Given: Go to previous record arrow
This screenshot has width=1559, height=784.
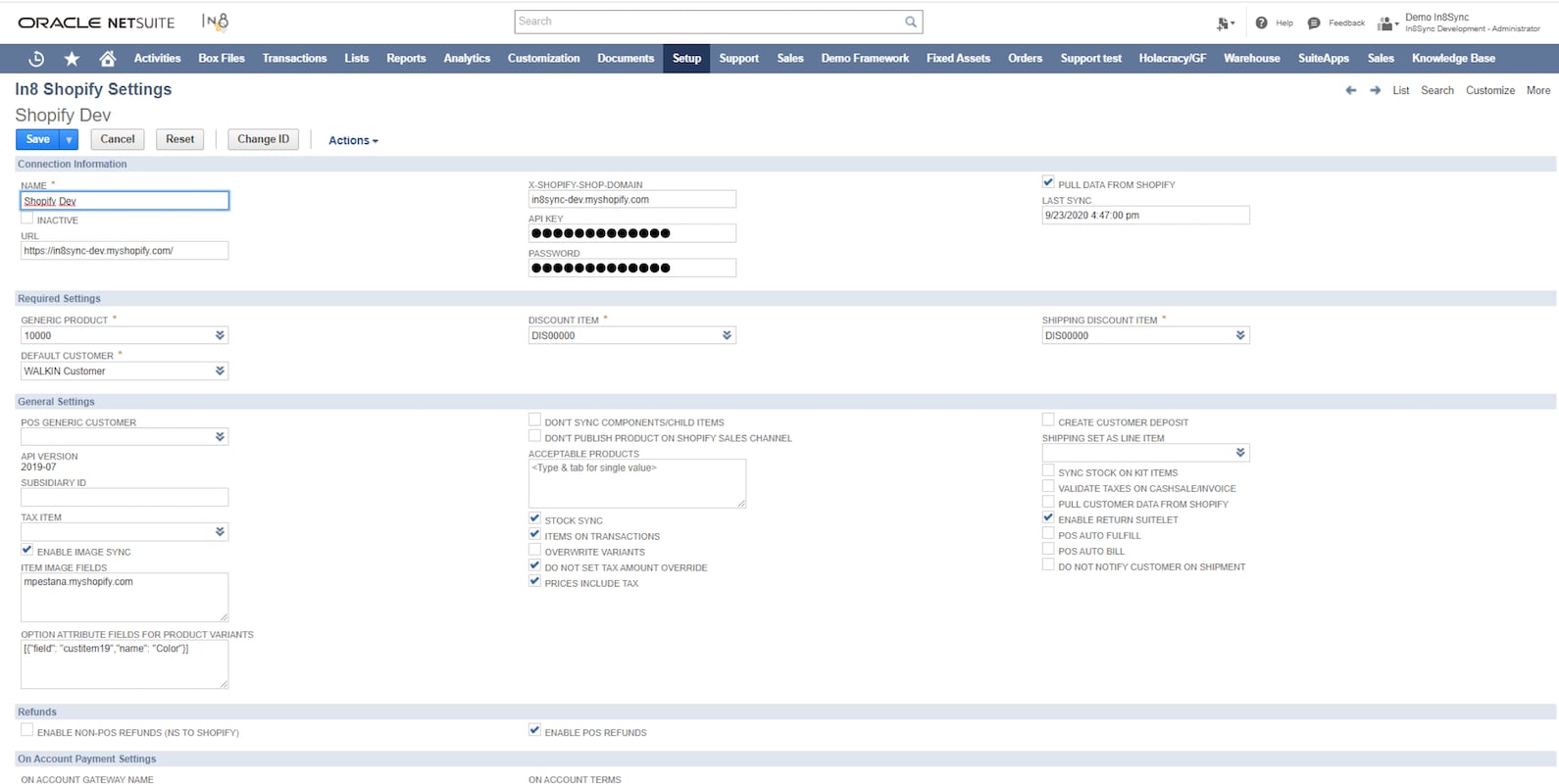Looking at the screenshot, I should (x=1351, y=90).
